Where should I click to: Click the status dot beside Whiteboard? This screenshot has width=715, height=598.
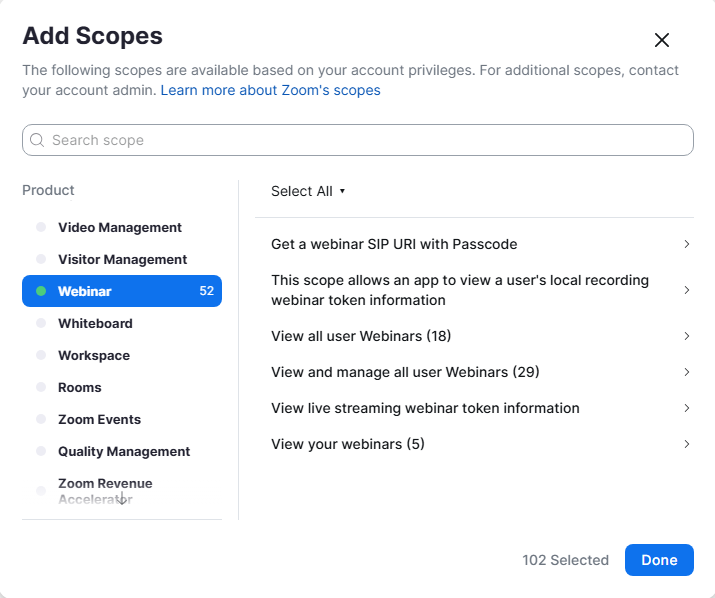[x=41, y=324]
